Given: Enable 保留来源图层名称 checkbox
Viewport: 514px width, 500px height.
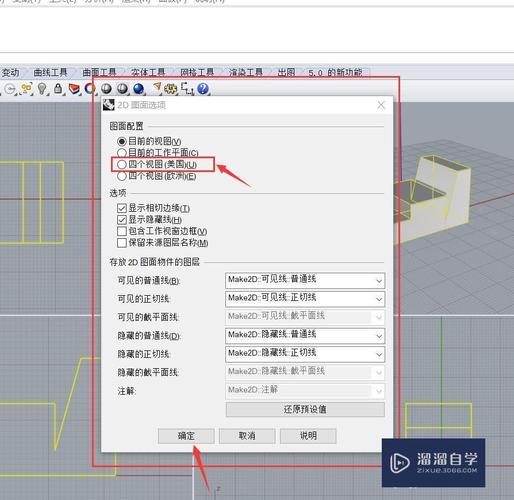Looking at the screenshot, I should [122, 243].
